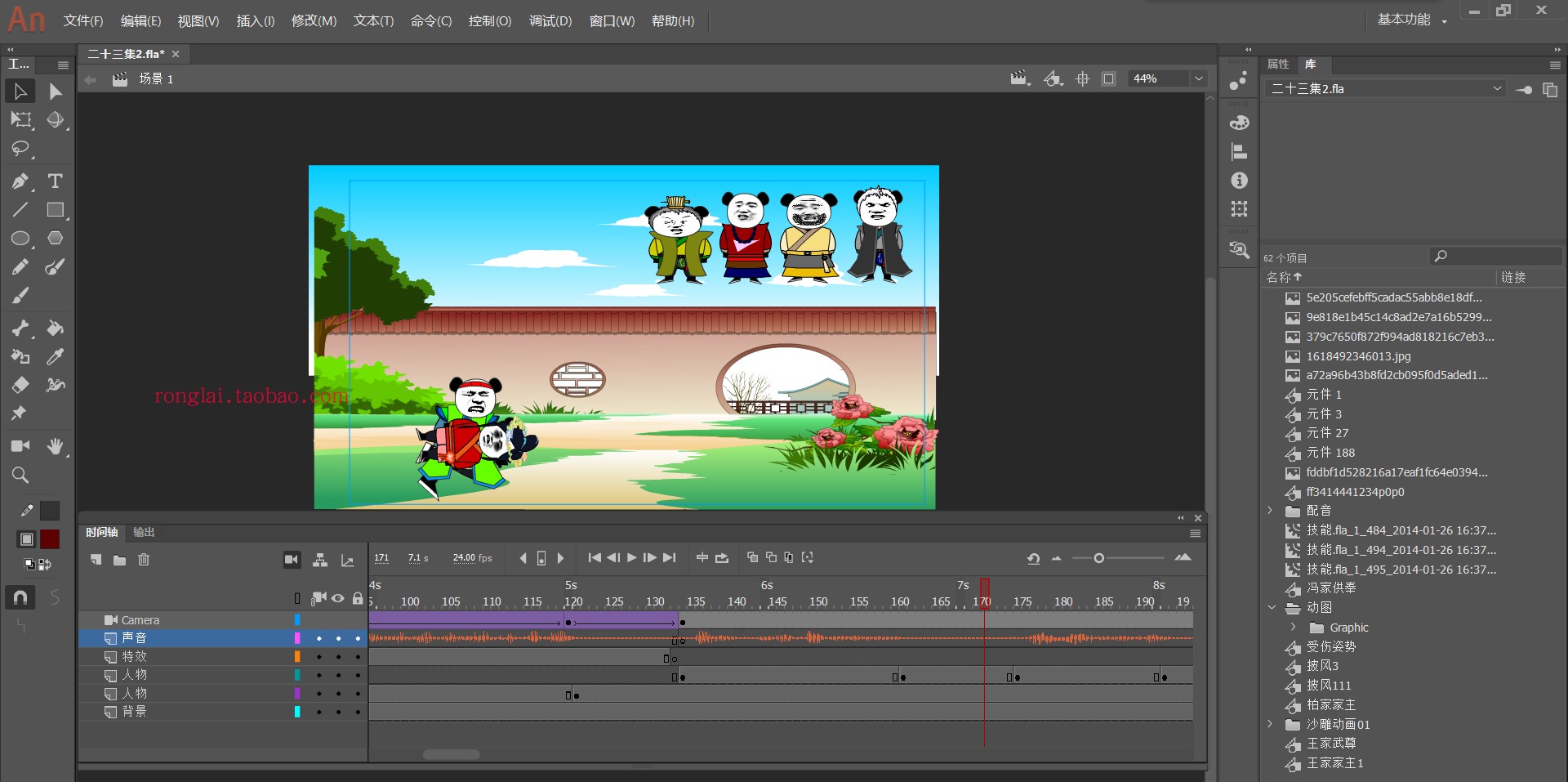Switch to the 输出 tab
The image size is (1568, 782).
(x=144, y=532)
